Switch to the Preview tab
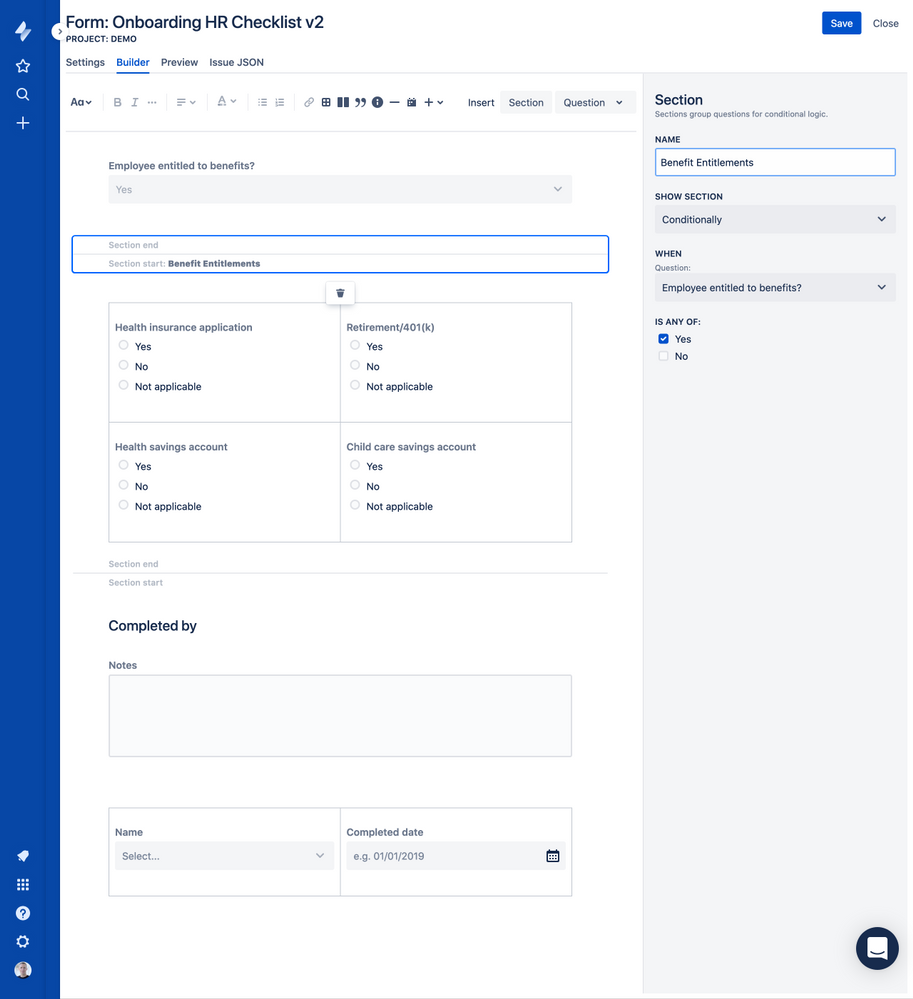Image resolution: width=913 pixels, height=999 pixels. point(179,62)
